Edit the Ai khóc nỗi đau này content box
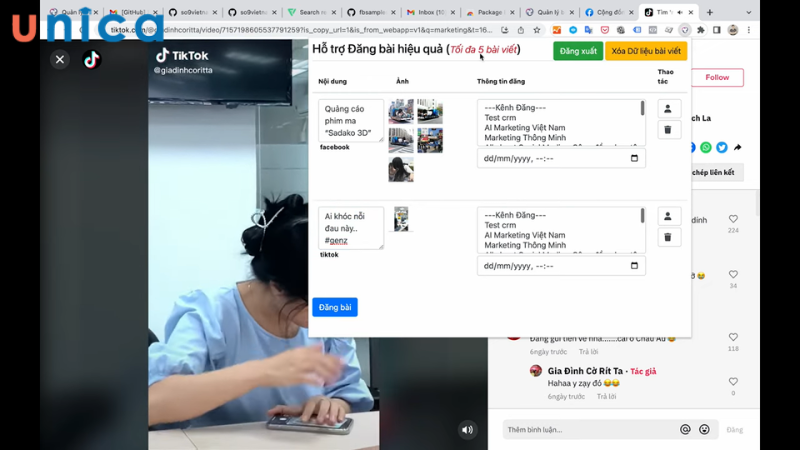800x450 pixels. click(x=351, y=228)
